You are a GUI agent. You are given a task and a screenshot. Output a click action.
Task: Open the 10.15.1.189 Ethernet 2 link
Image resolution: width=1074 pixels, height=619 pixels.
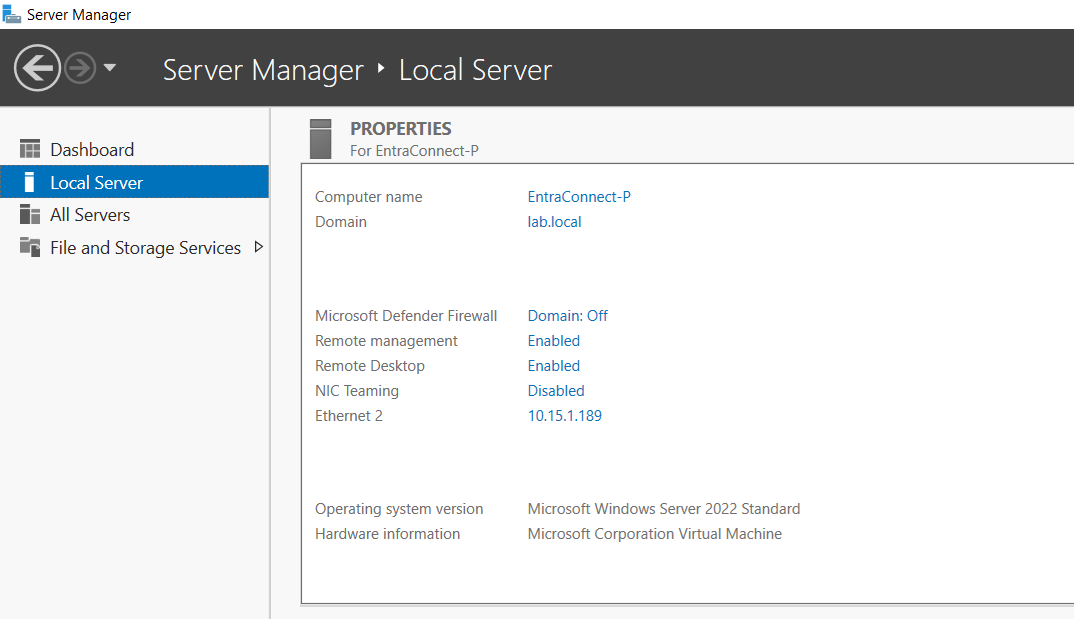[x=564, y=416]
